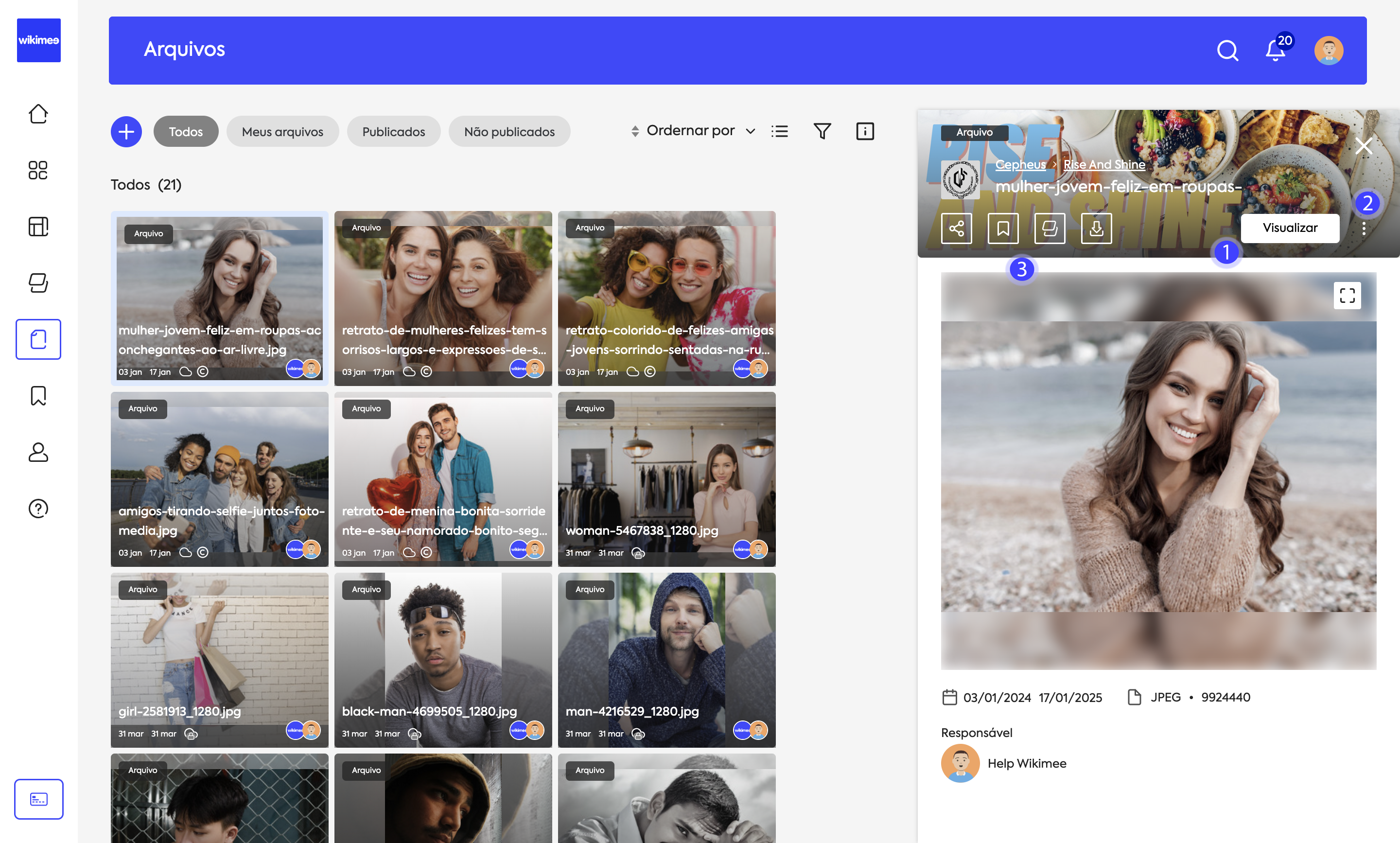Open the woman-5467838_1280.jpg thumbnail

[666, 479]
